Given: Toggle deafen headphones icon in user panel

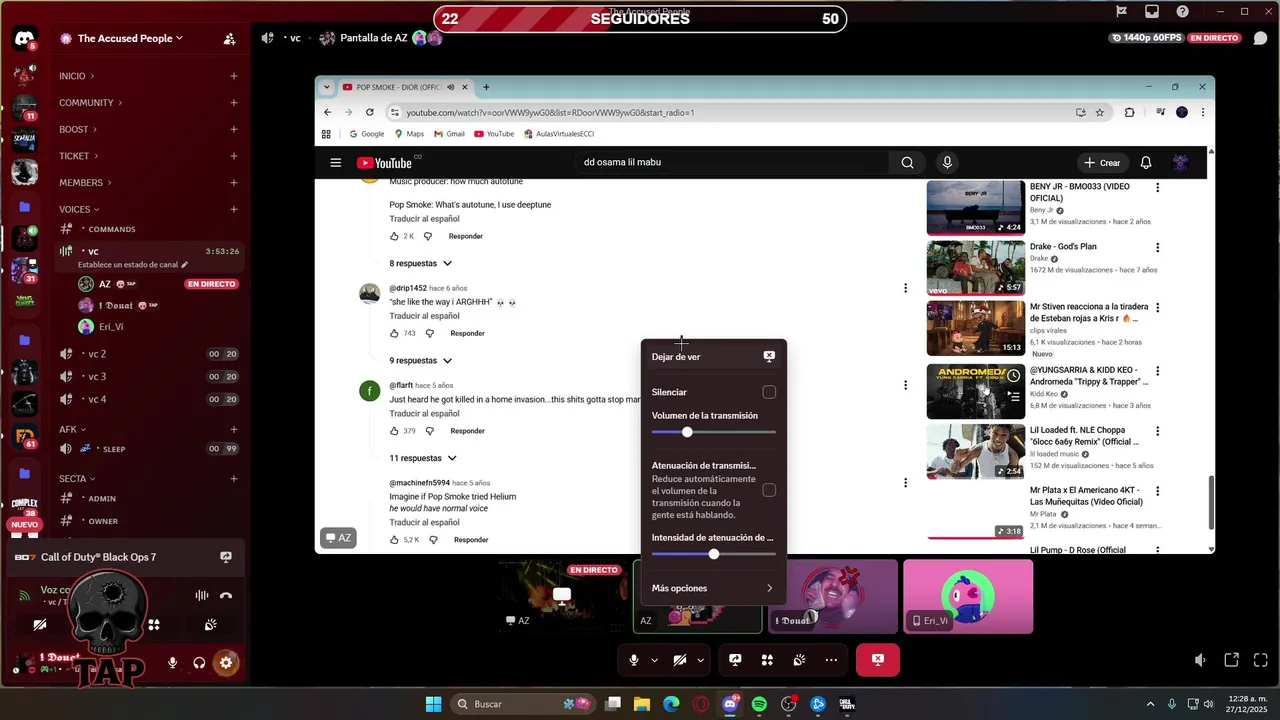Looking at the screenshot, I should [199, 662].
